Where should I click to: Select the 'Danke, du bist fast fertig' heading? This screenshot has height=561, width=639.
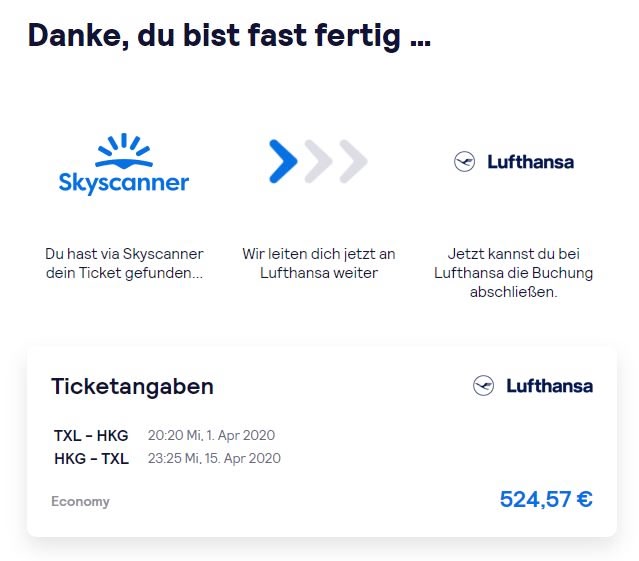coord(229,36)
